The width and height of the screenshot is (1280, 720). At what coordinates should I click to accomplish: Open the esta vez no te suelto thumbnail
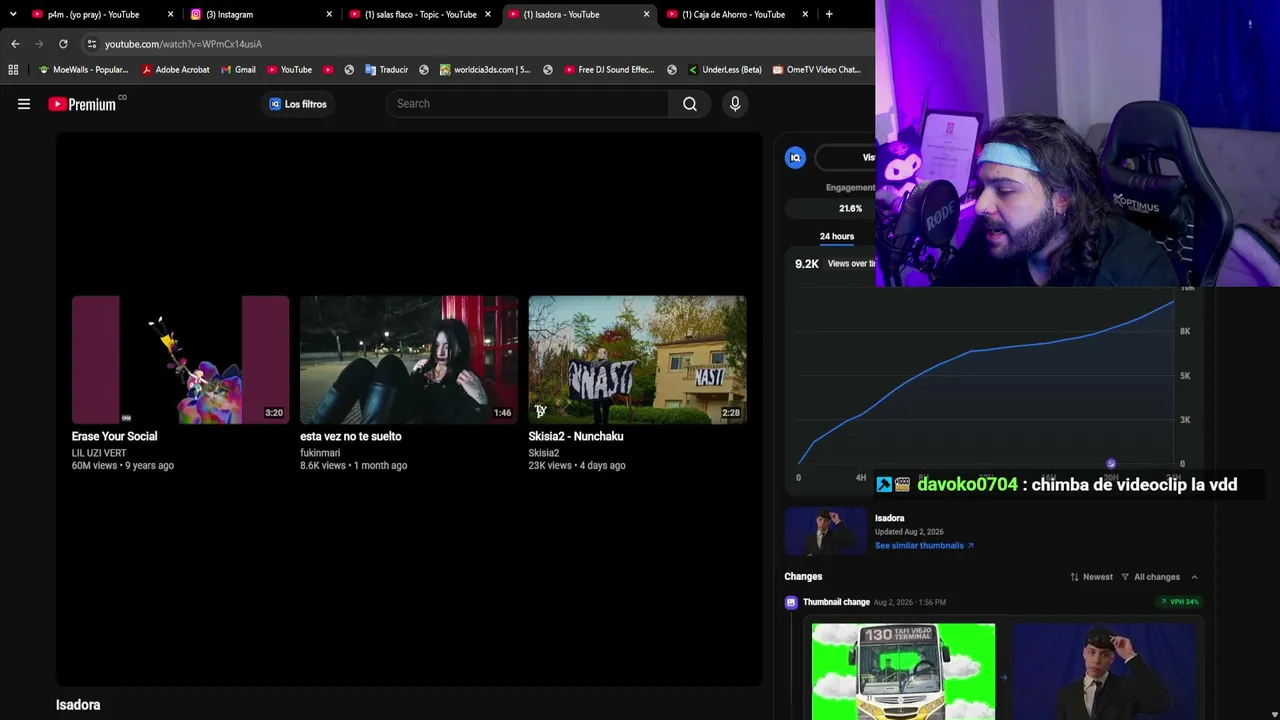click(409, 360)
